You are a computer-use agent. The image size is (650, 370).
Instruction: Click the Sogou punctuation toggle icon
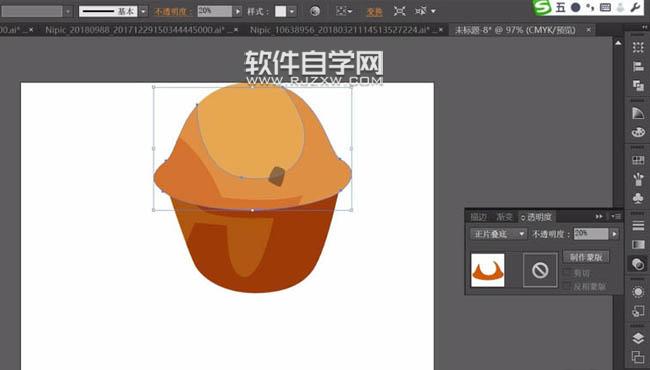590,7
